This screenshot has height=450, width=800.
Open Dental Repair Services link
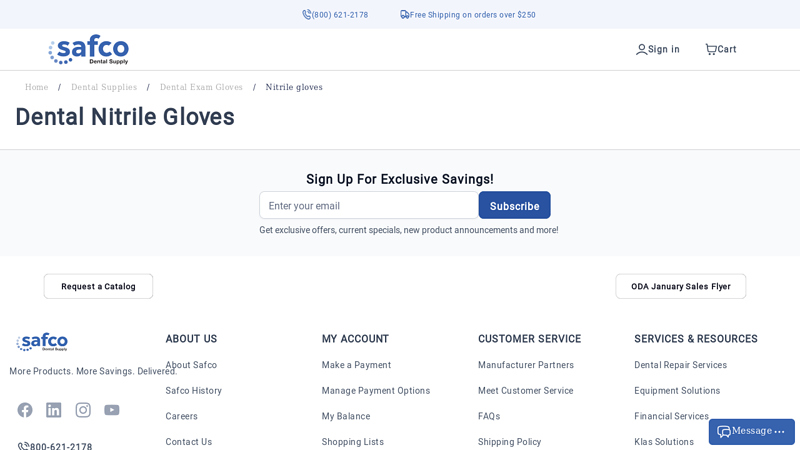[x=680, y=365]
